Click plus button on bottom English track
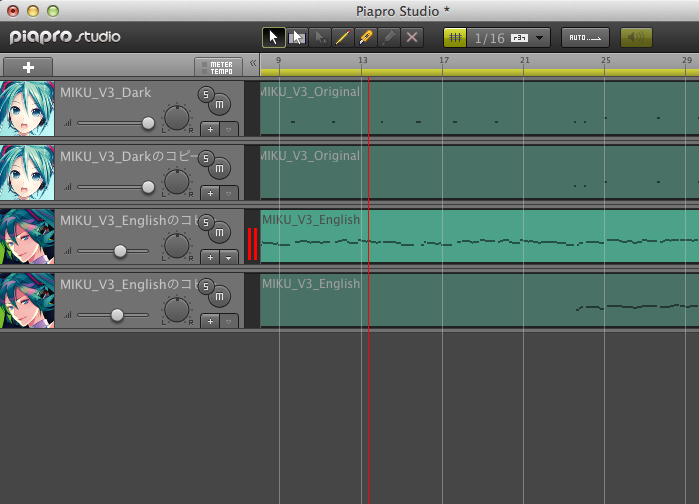The height and width of the screenshot is (504, 699). pos(210,321)
